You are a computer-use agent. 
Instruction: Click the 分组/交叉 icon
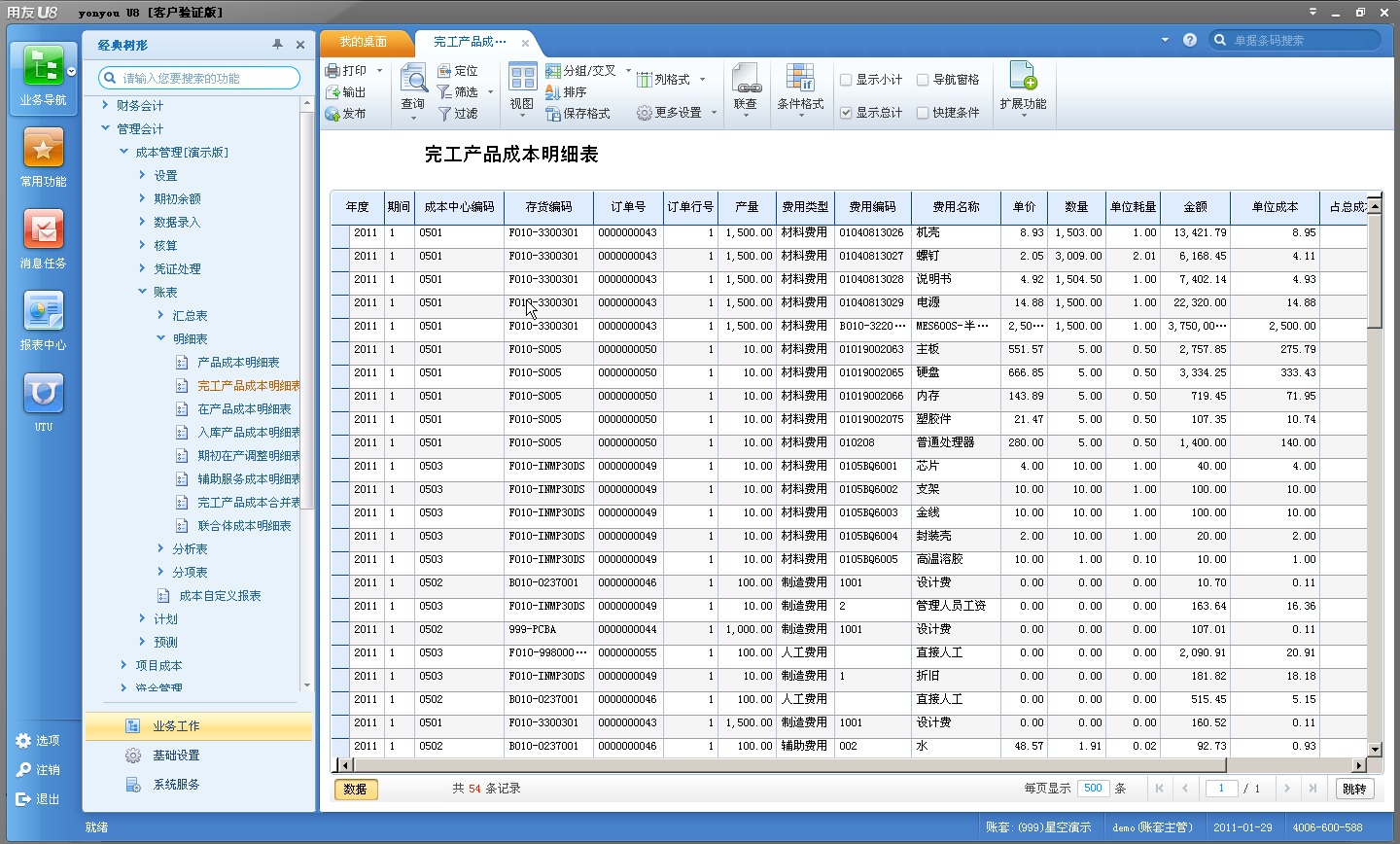point(553,71)
